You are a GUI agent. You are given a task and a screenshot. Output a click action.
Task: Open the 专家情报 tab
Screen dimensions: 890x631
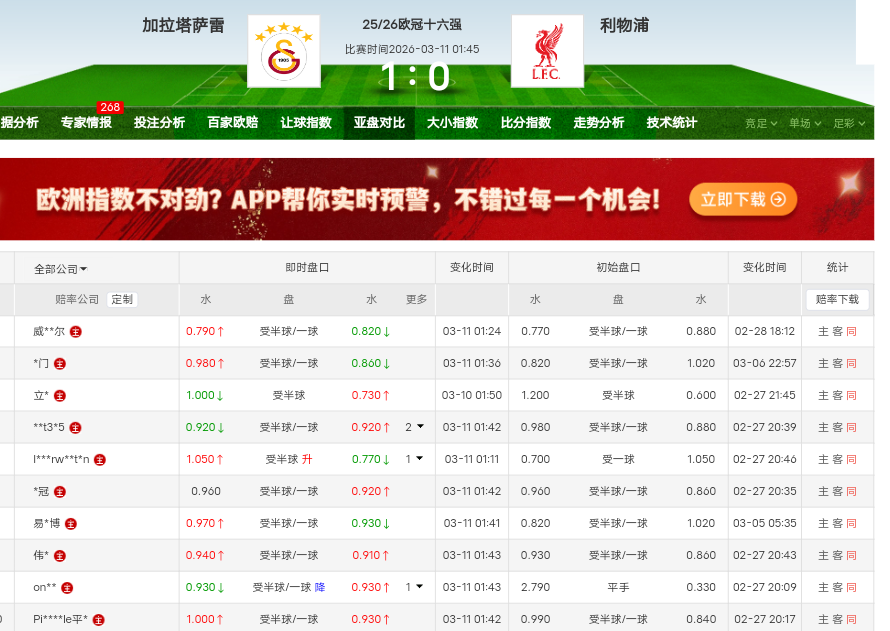[x=86, y=123]
